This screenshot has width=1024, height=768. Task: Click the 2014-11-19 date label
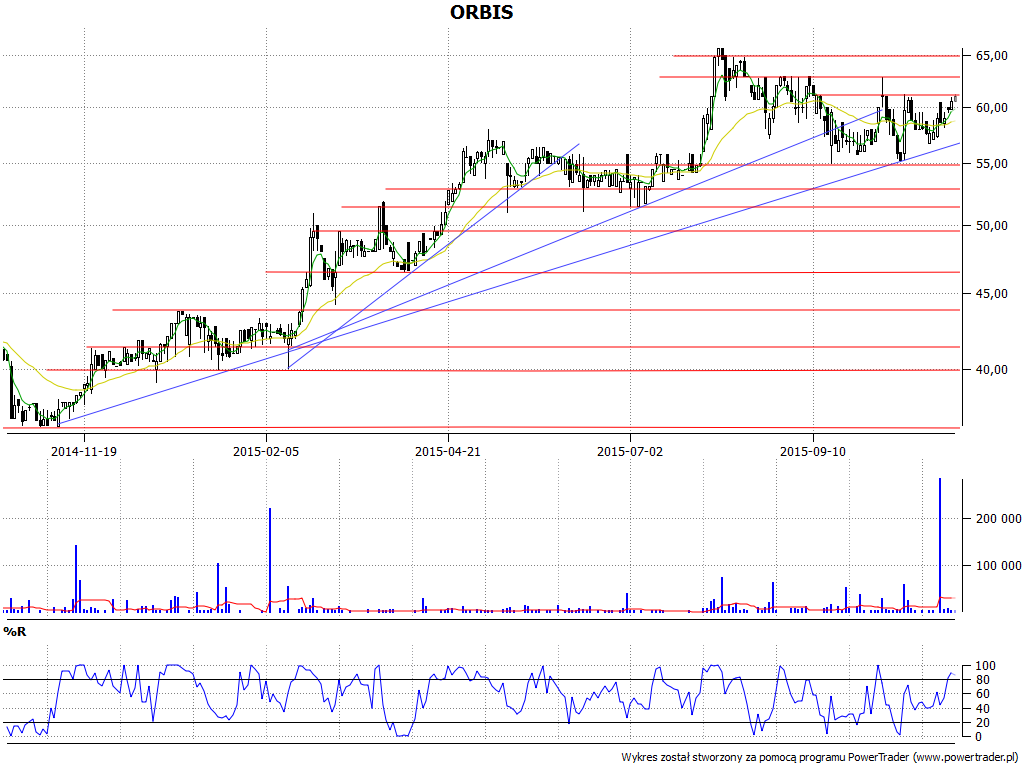pyautogui.click(x=84, y=451)
